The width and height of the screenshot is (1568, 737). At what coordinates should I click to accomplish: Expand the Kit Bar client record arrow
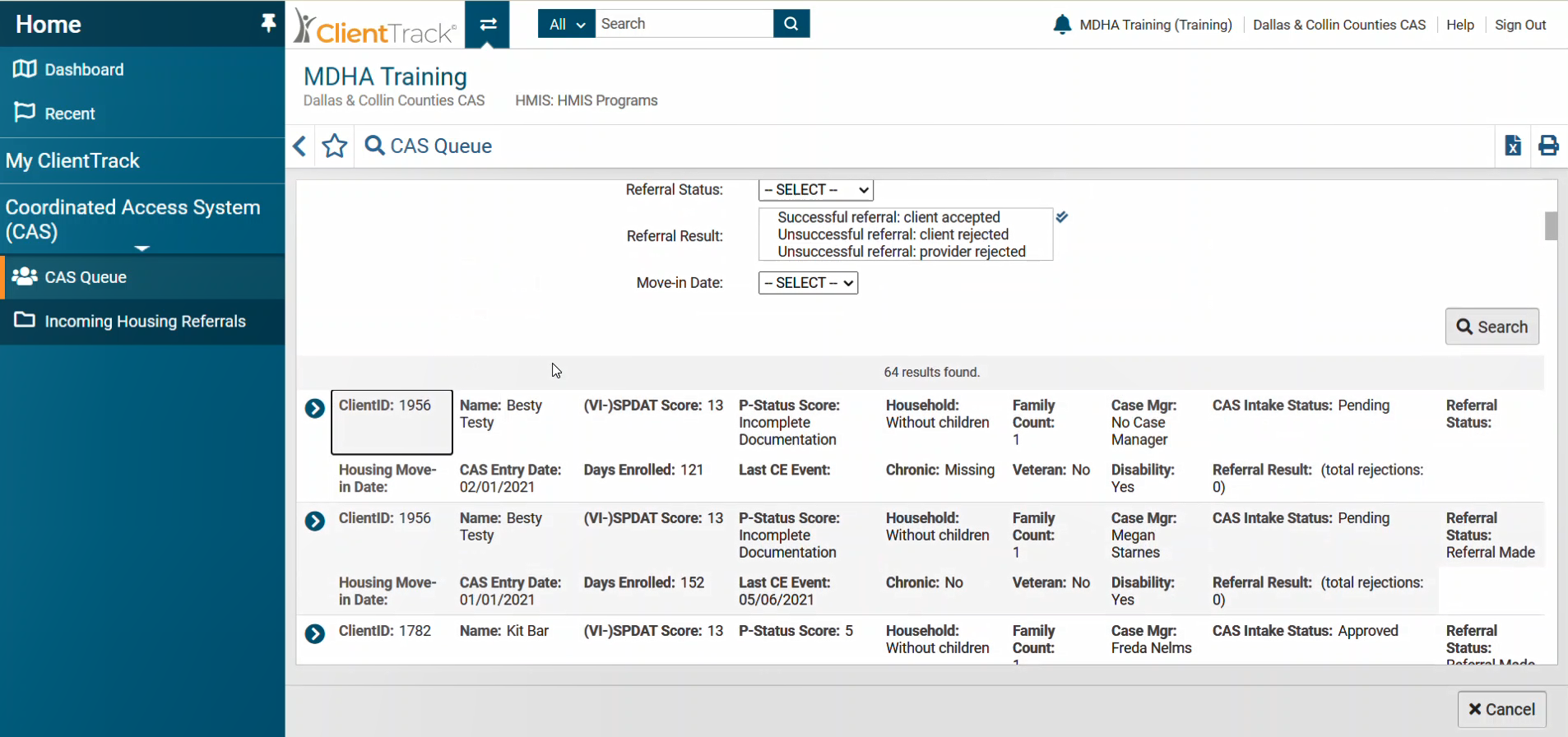tap(315, 634)
